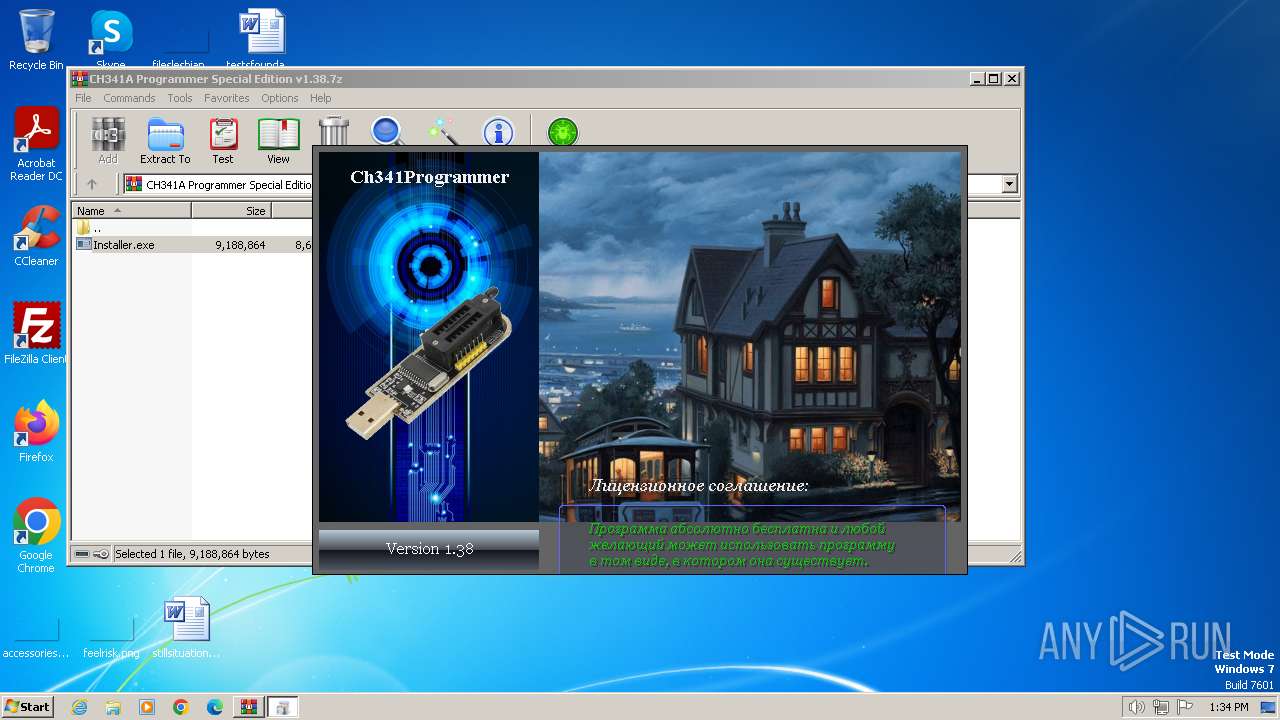1280x720 pixels.
Task: Select Installer.exe in the file list
Action: (x=123, y=244)
